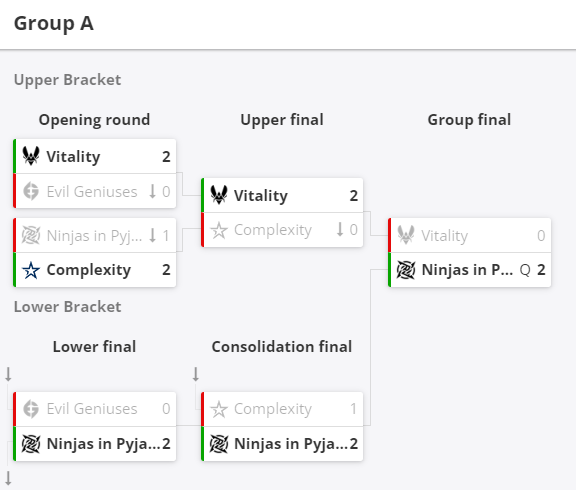Click drop-down arrow beside Evil Geniuses opening score

coord(152,191)
